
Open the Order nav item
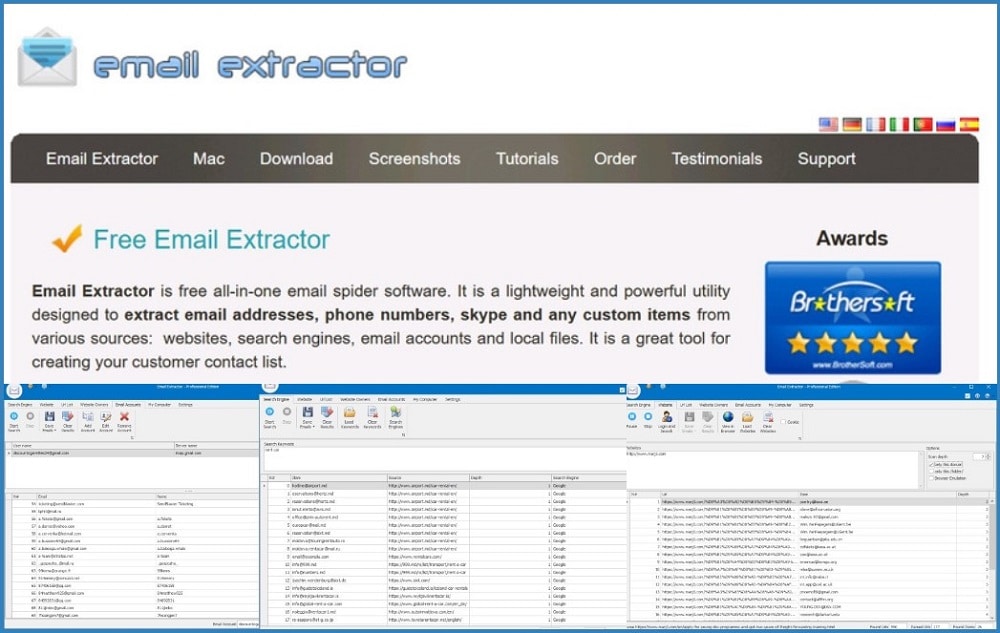tap(615, 159)
